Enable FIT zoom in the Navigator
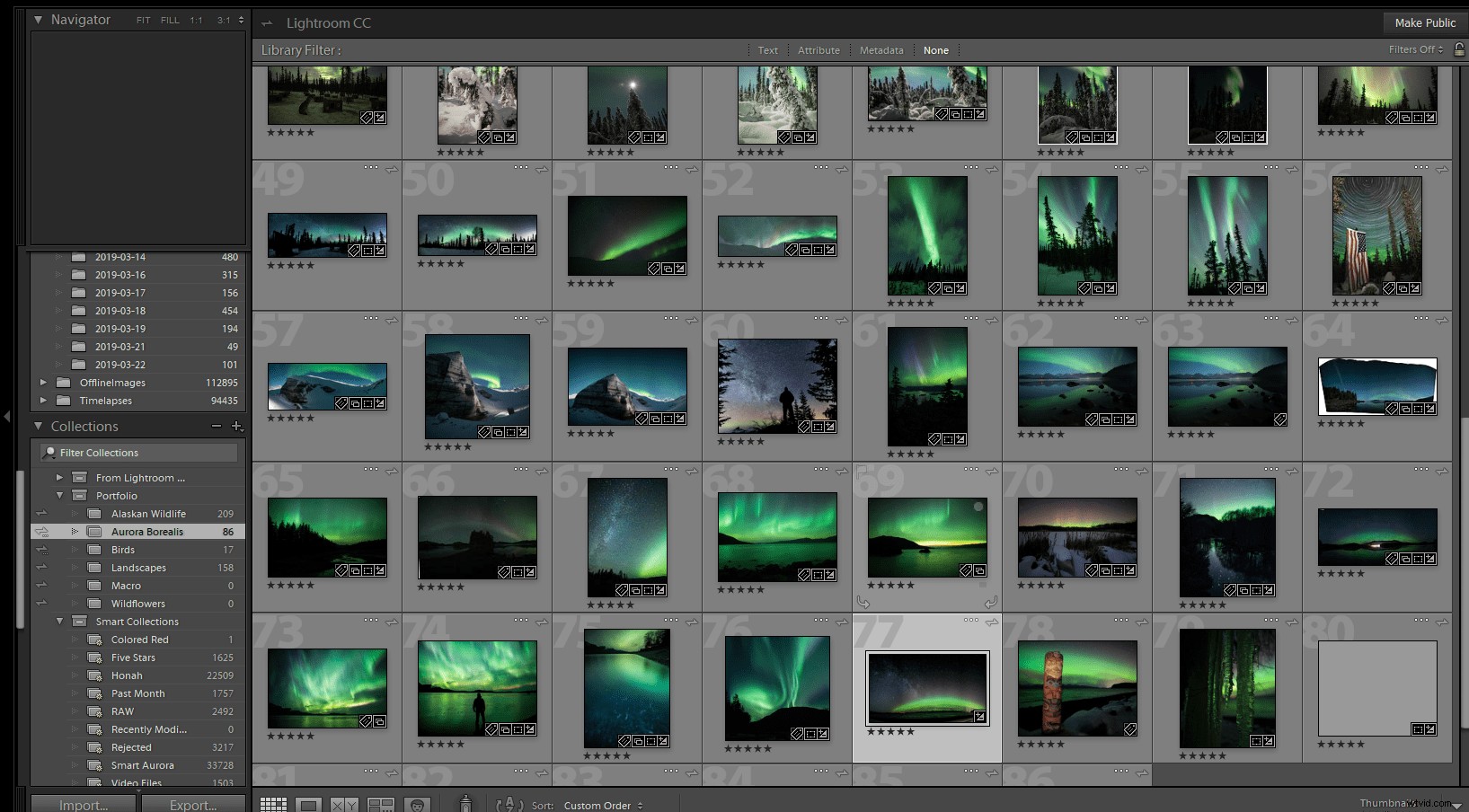This screenshot has width=1469, height=812. [142, 19]
